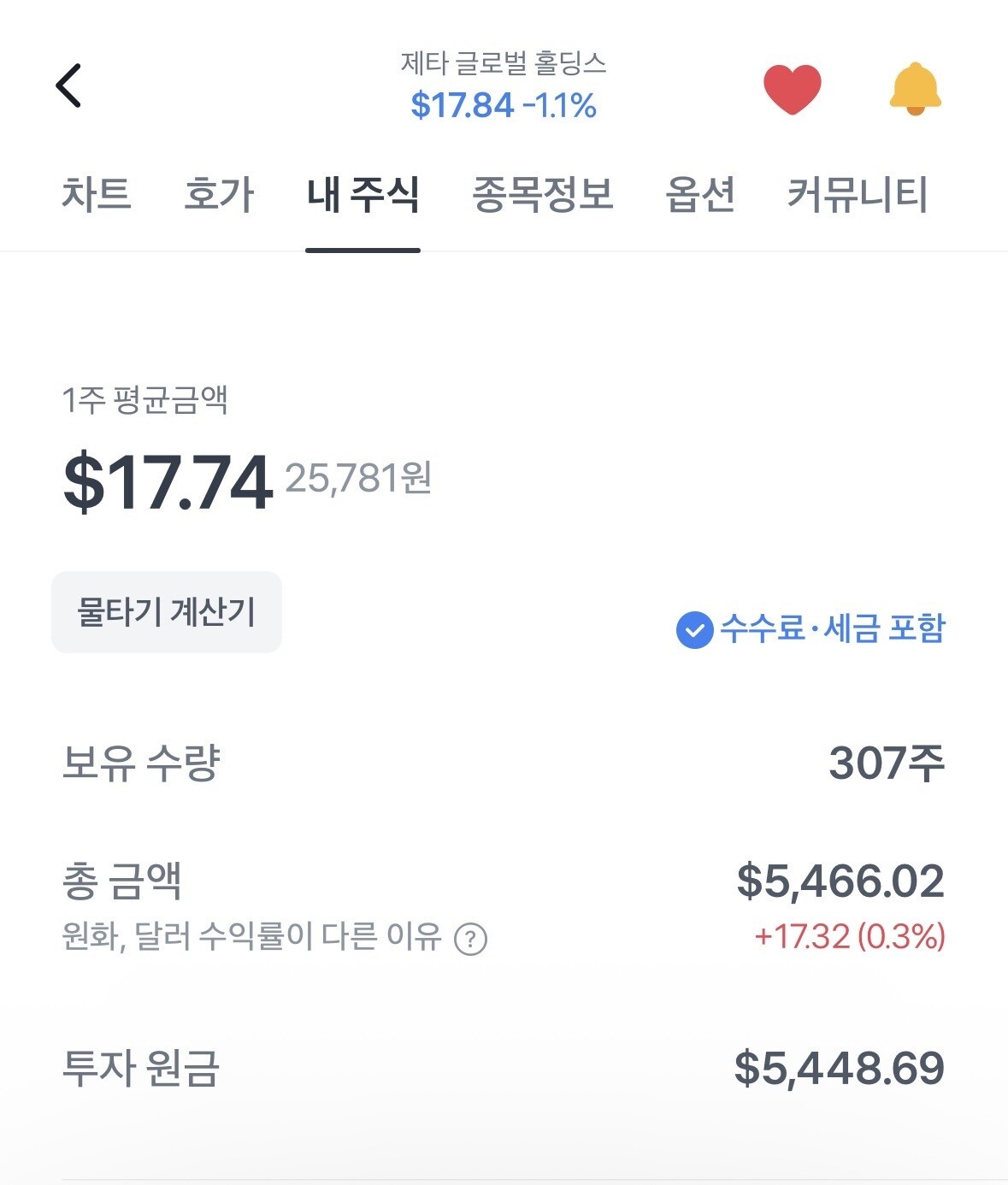Open the 옵션 tab
The image size is (1008, 1185).
[x=700, y=194]
